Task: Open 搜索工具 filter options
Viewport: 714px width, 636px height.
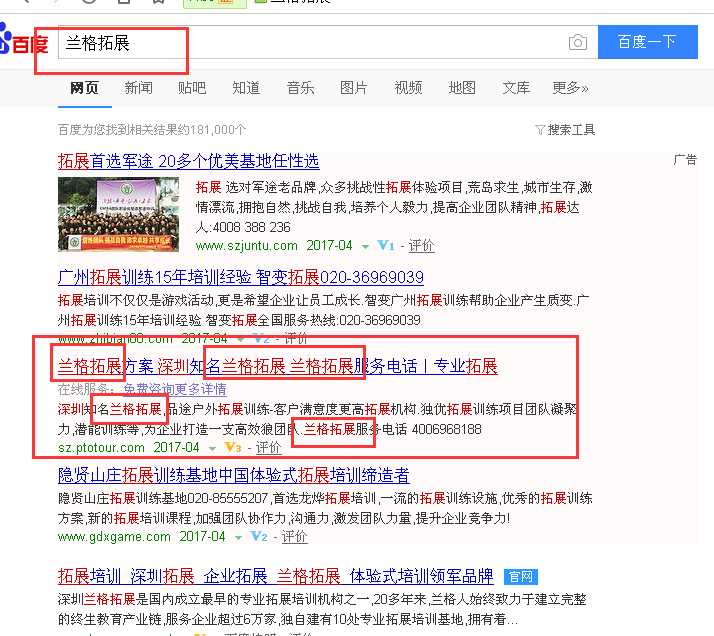Action: click(x=571, y=130)
